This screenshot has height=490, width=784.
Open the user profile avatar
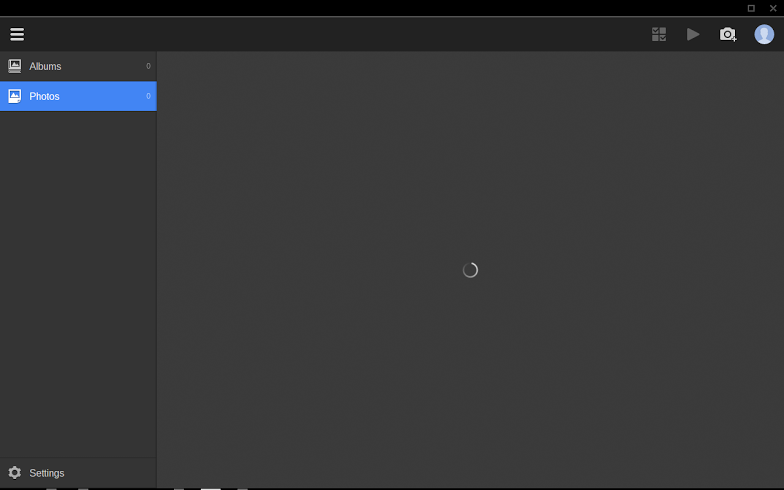[764, 34]
